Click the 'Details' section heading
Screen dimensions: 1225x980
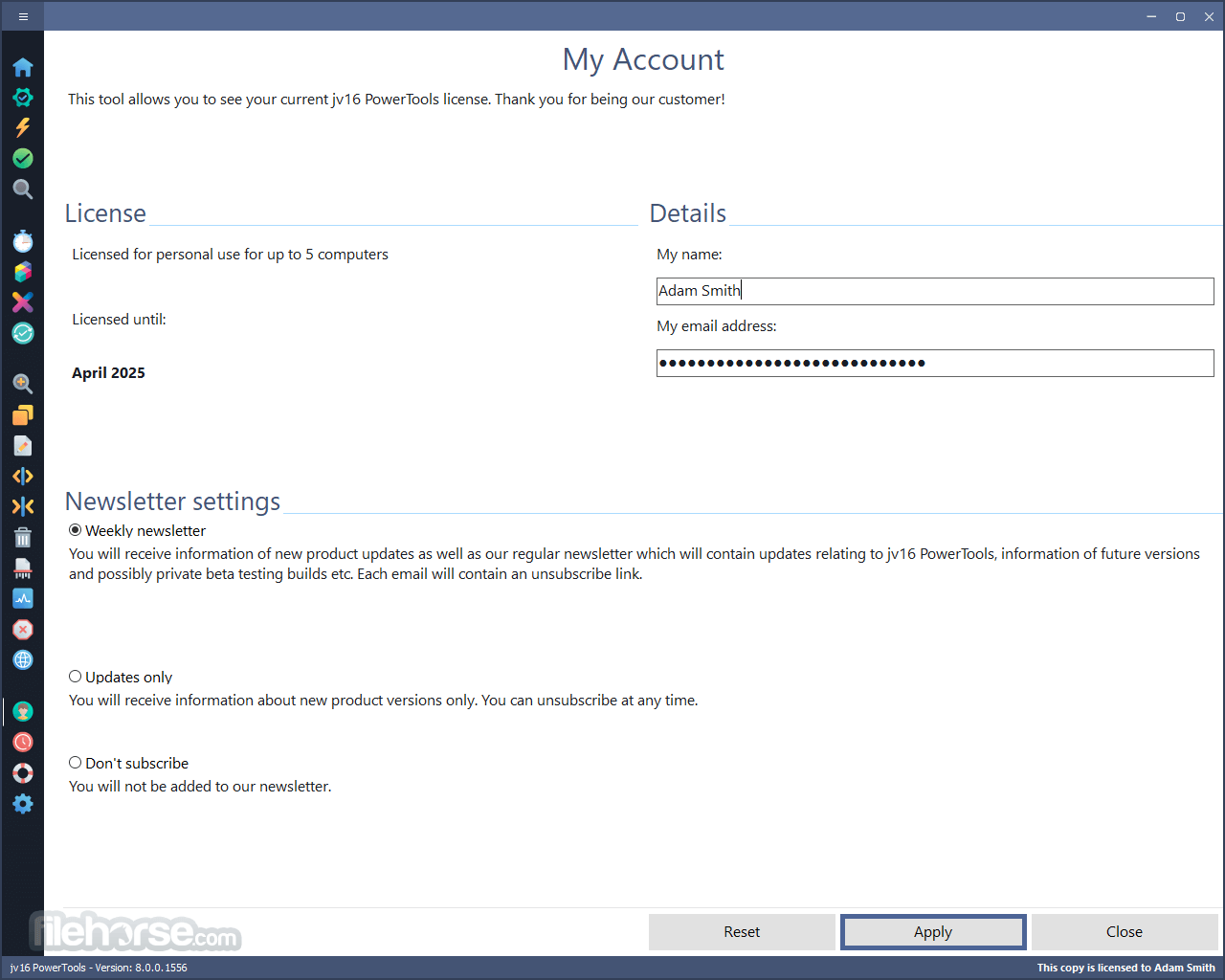(x=688, y=213)
